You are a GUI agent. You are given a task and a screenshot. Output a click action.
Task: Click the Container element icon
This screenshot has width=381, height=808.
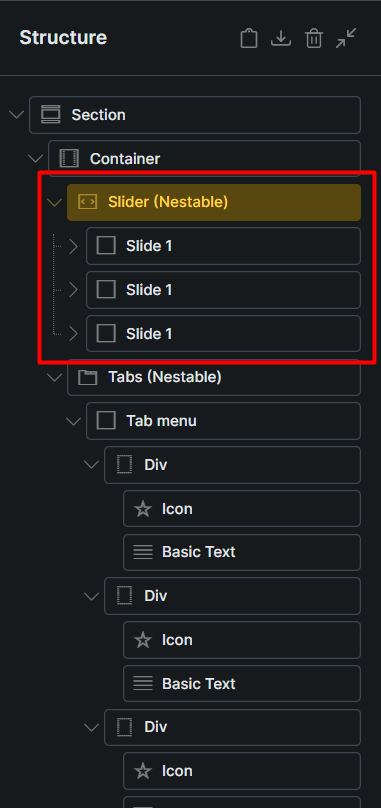click(69, 159)
